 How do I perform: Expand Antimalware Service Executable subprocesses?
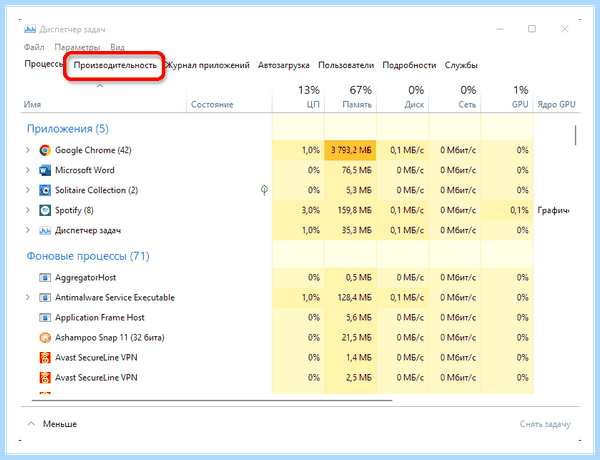[28, 297]
